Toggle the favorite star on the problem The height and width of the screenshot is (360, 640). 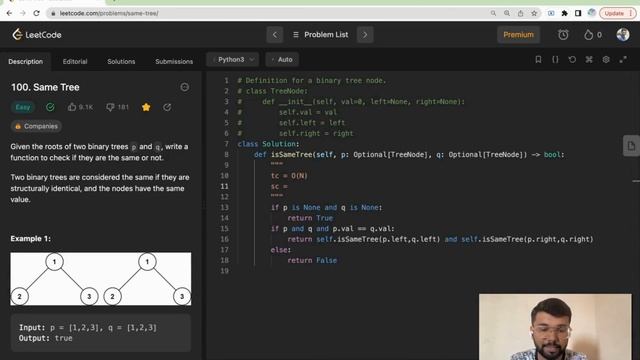[x=146, y=107]
